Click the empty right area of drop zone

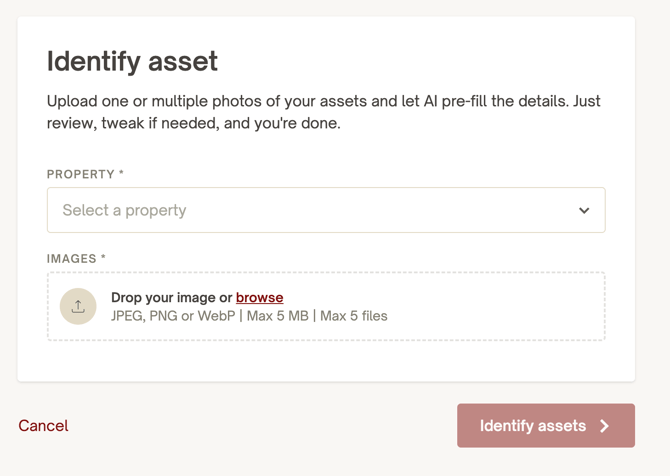tap(496, 306)
